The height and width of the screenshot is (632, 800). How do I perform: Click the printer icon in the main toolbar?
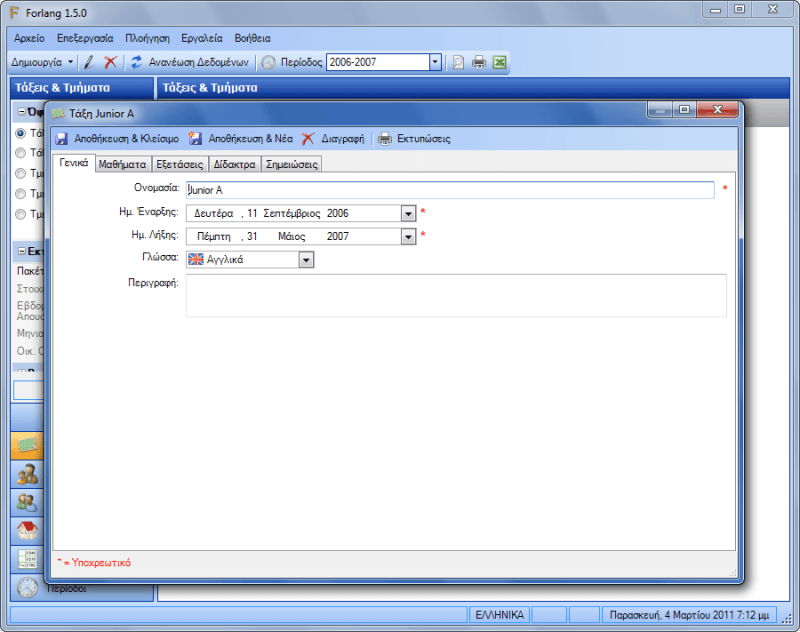(x=479, y=62)
